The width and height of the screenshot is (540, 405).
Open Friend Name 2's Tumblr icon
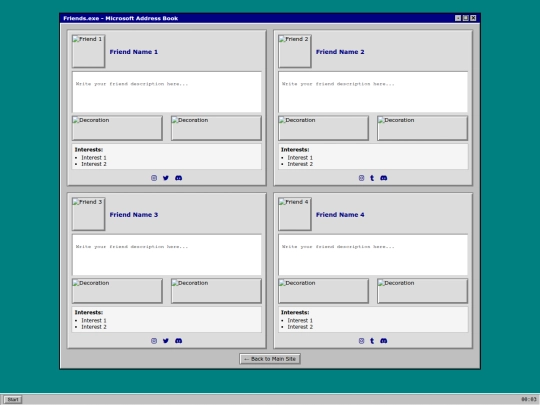click(x=372, y=178)
